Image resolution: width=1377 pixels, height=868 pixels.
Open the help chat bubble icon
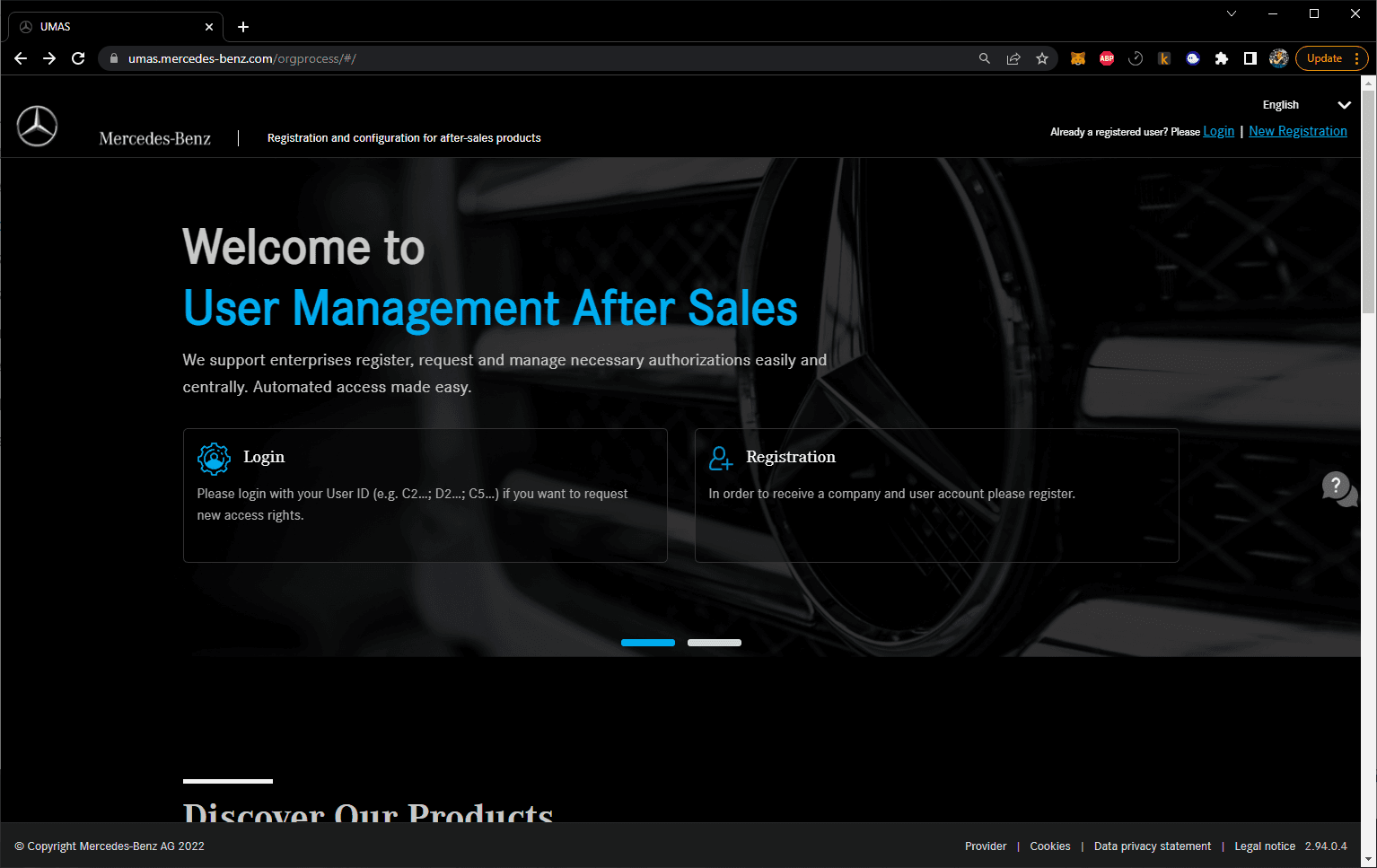point(1338,489)
